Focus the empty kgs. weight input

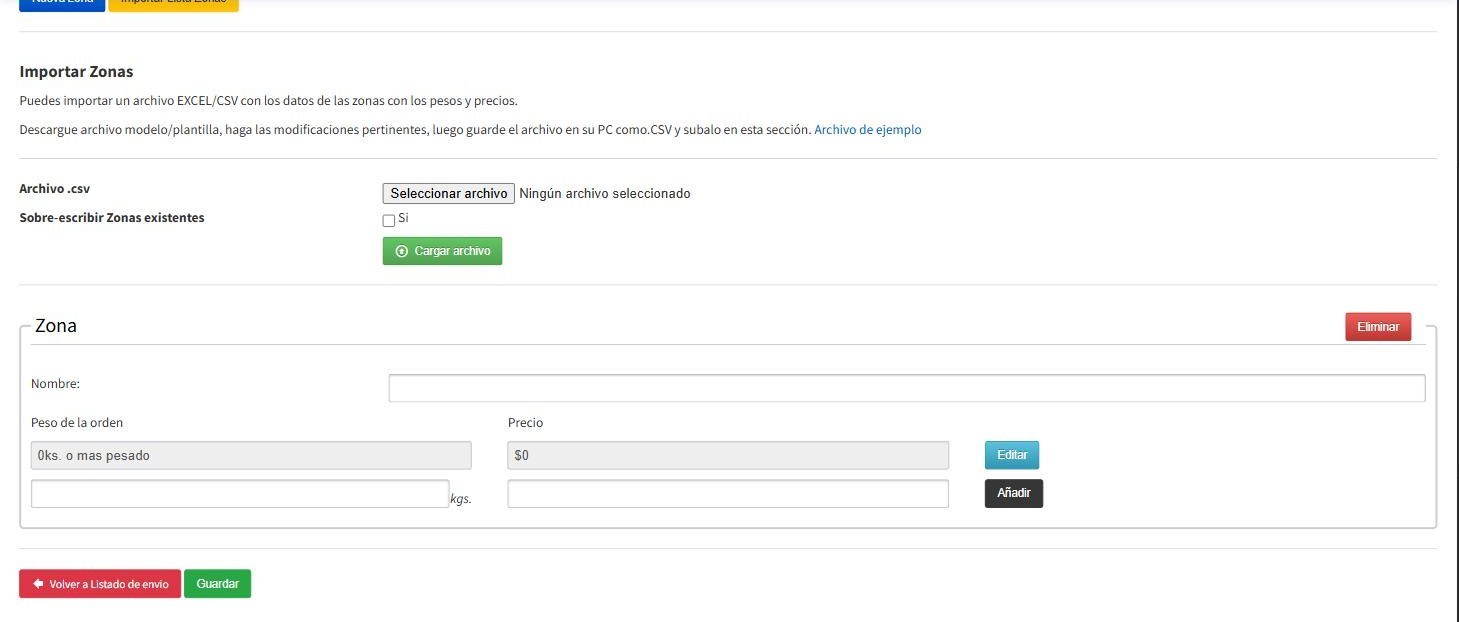(240, 494)
